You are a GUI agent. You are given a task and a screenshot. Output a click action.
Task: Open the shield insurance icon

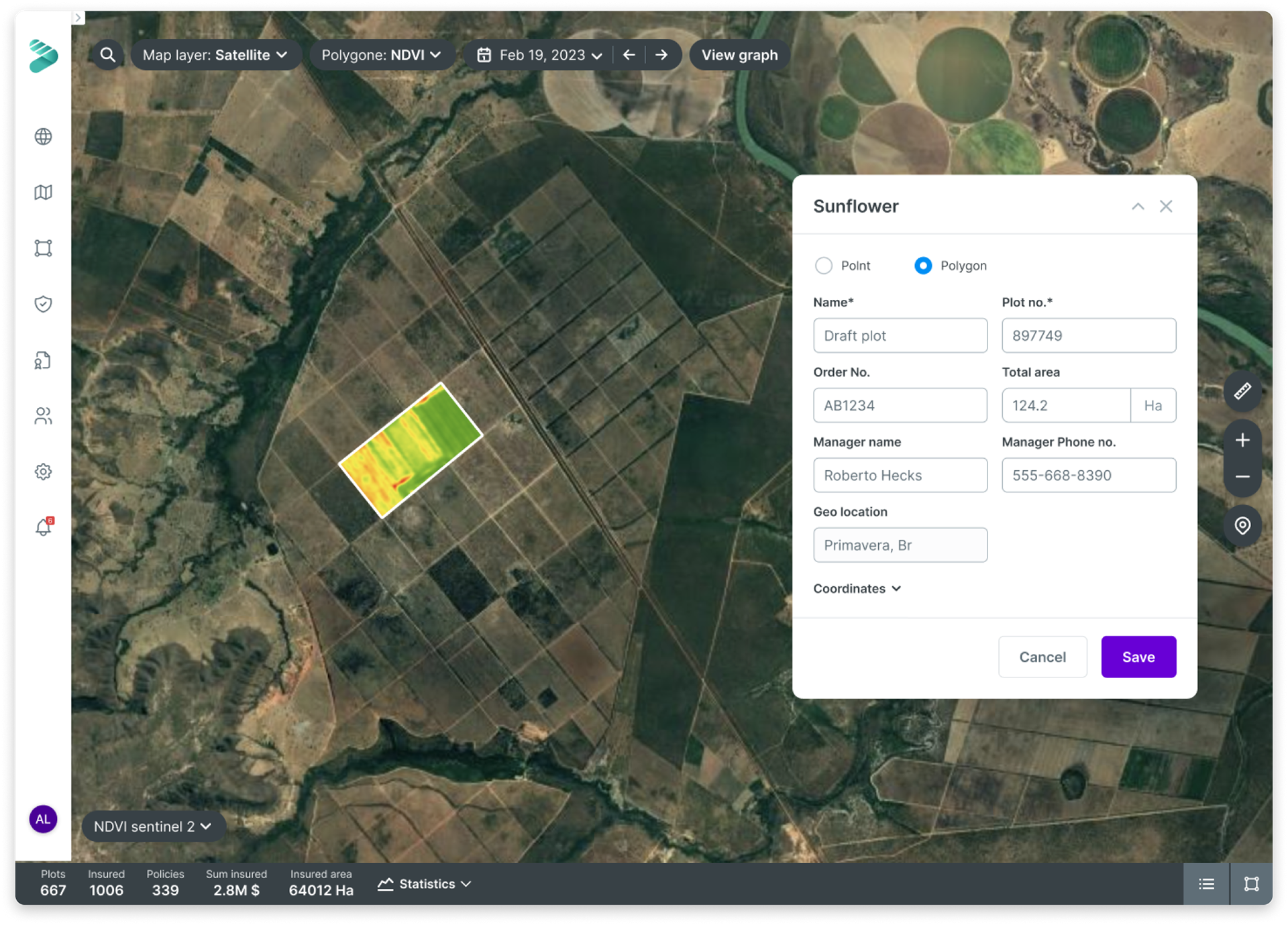[x=43, y=305]
